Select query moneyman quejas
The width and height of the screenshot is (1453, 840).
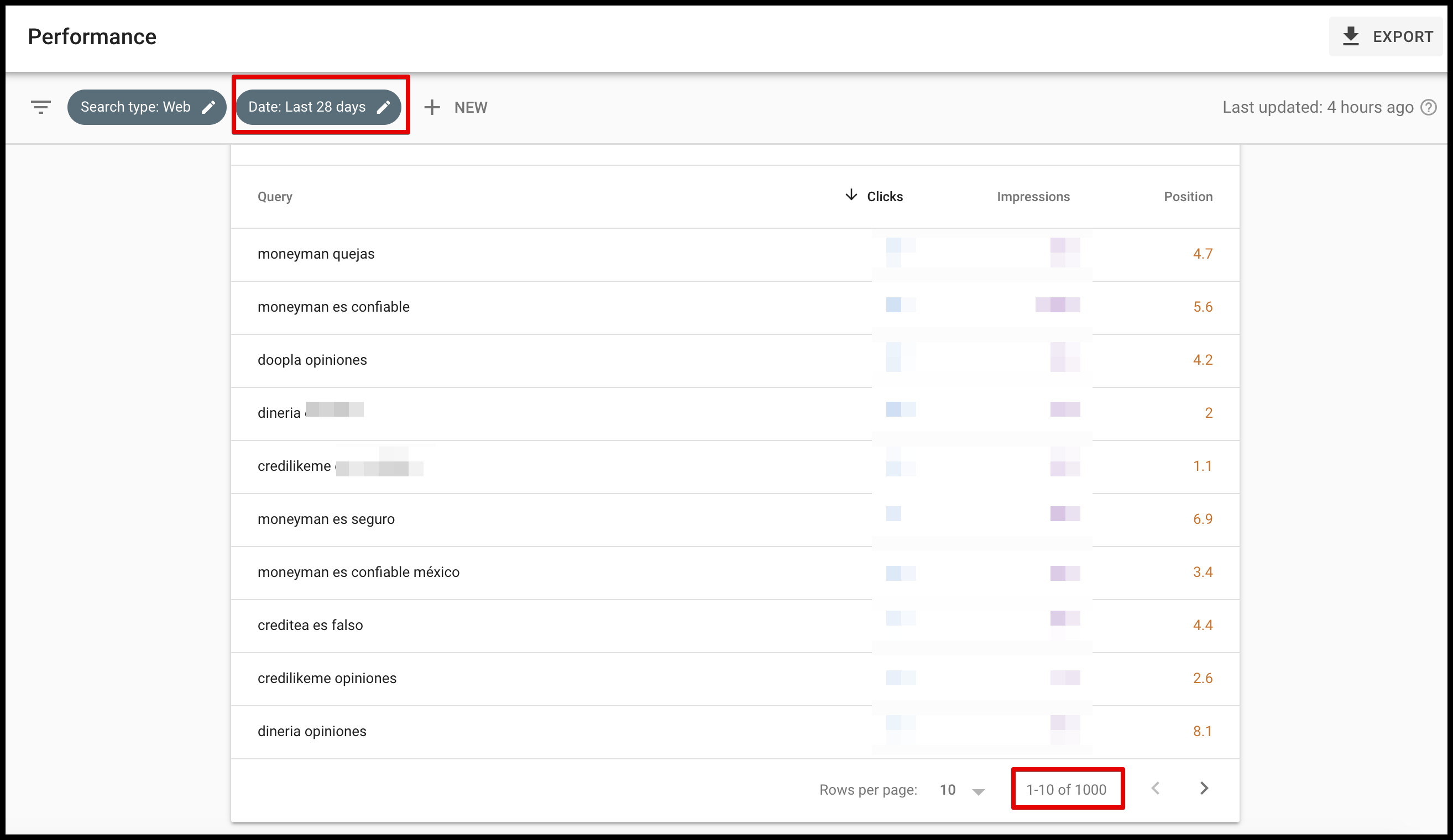click(x=316, y=254)
